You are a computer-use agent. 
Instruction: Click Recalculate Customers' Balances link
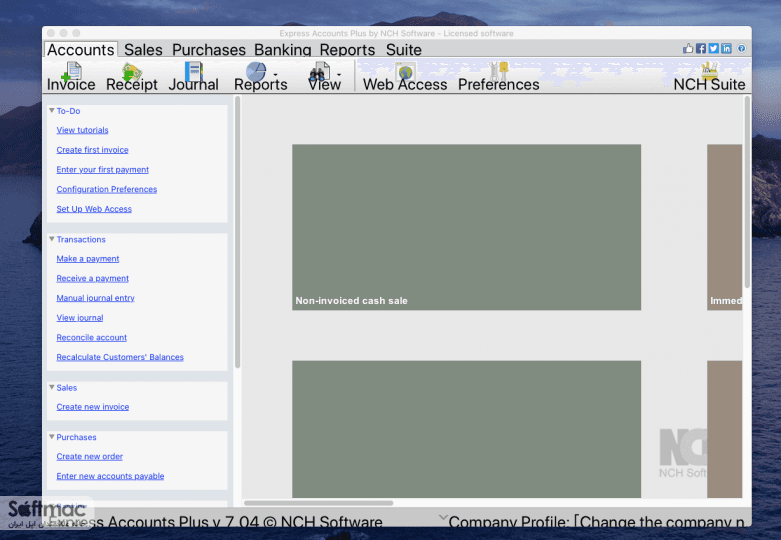(120, 357)
